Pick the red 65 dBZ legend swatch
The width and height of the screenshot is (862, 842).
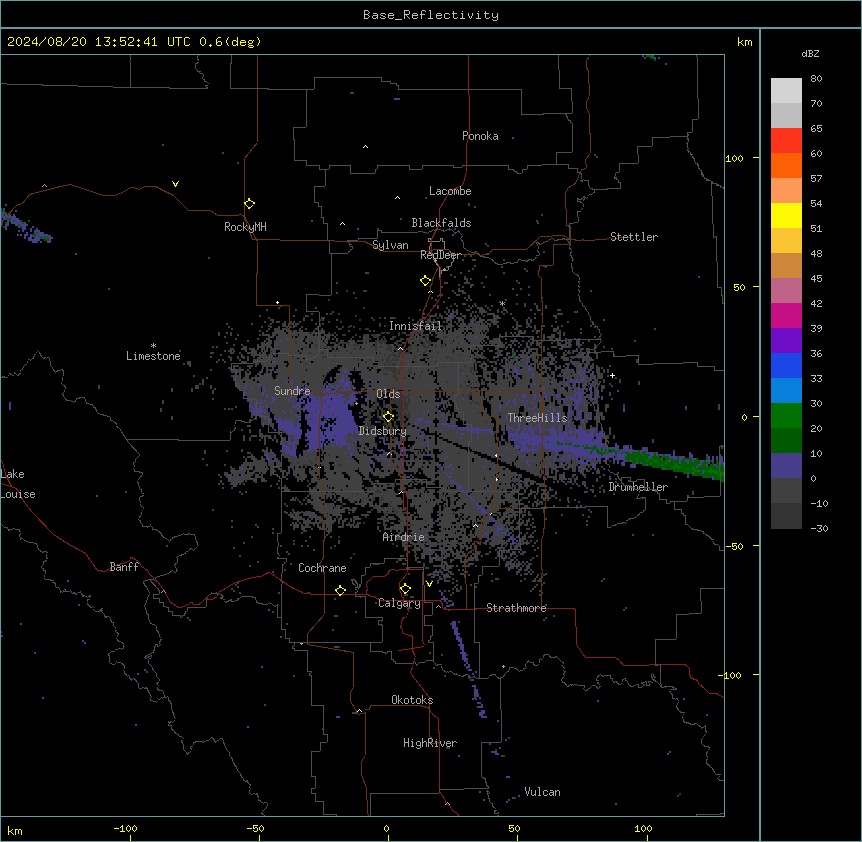(786, 140)
